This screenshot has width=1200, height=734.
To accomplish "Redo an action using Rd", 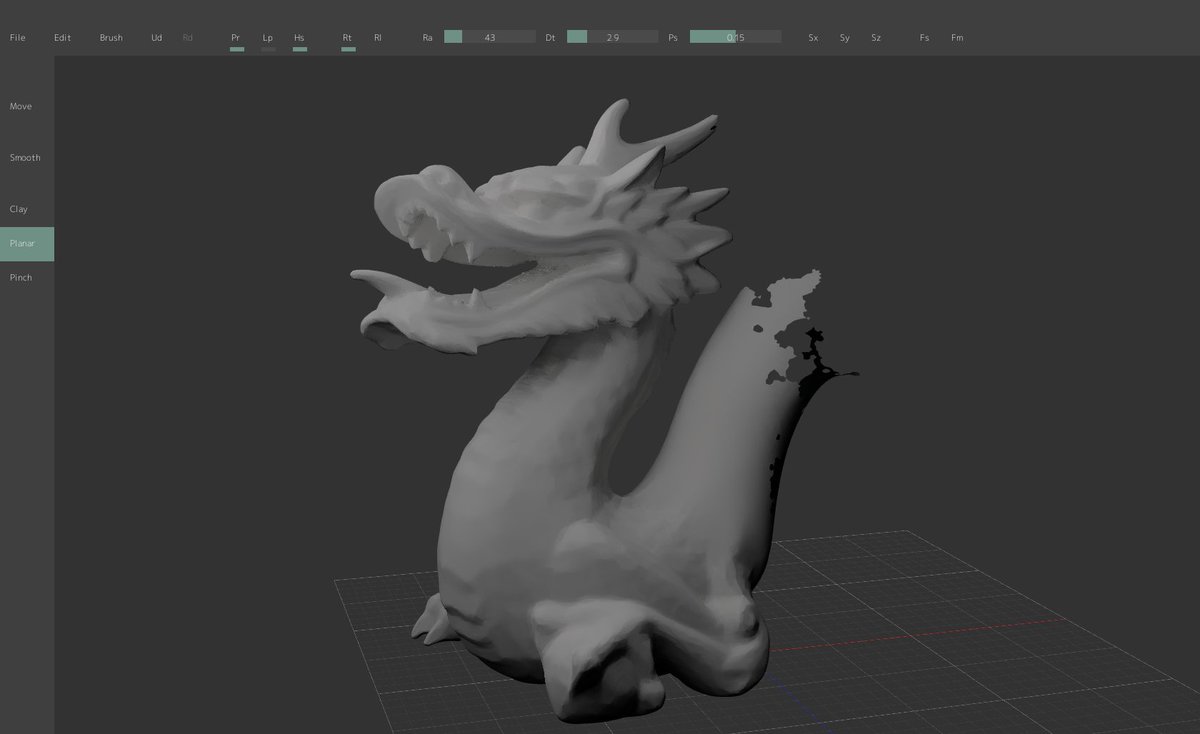I will [186, 37].
